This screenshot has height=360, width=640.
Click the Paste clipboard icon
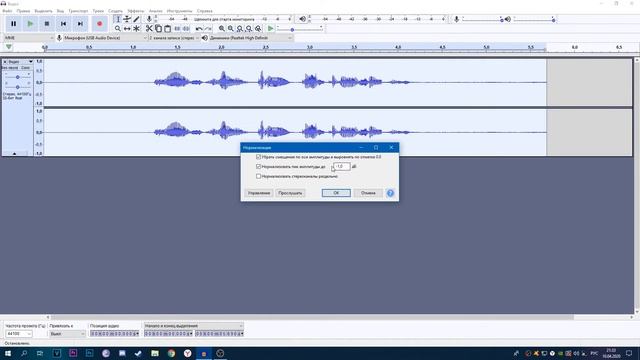[x=167, y=29]
